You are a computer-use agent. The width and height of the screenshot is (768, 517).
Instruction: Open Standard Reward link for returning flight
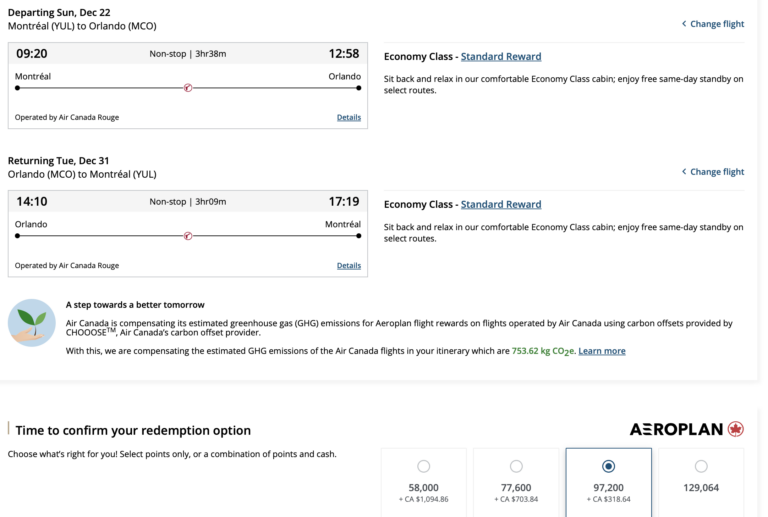500,205
